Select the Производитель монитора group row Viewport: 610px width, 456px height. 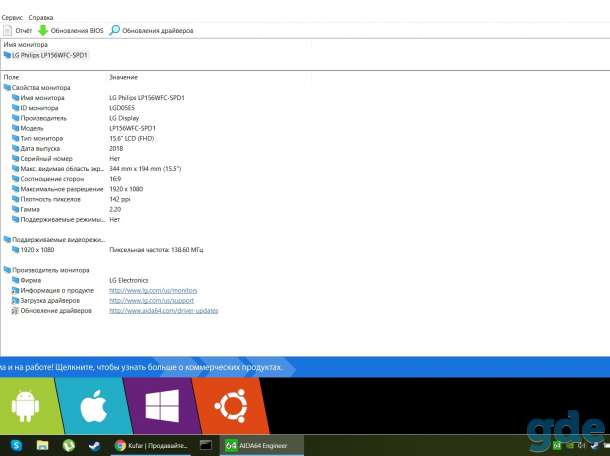pos(47,270)
